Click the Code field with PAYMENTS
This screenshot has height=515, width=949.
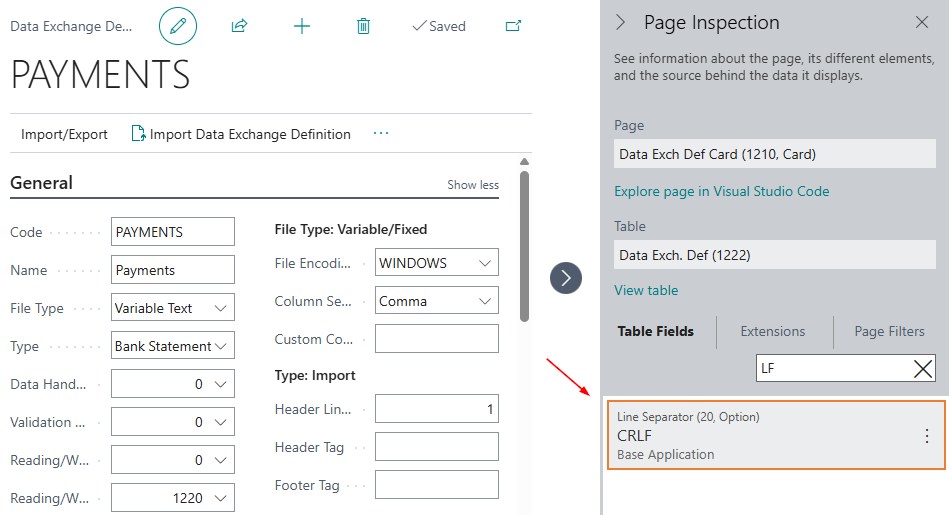coord(172,232)
